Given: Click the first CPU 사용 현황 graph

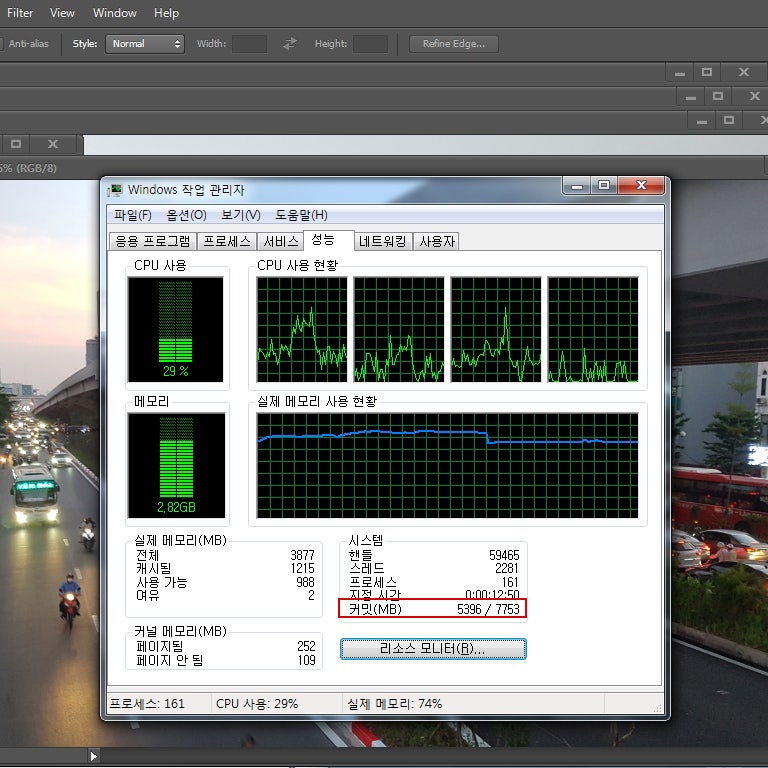Looking at the screenshot, I should pyautogui.click(x=302, y=329).
